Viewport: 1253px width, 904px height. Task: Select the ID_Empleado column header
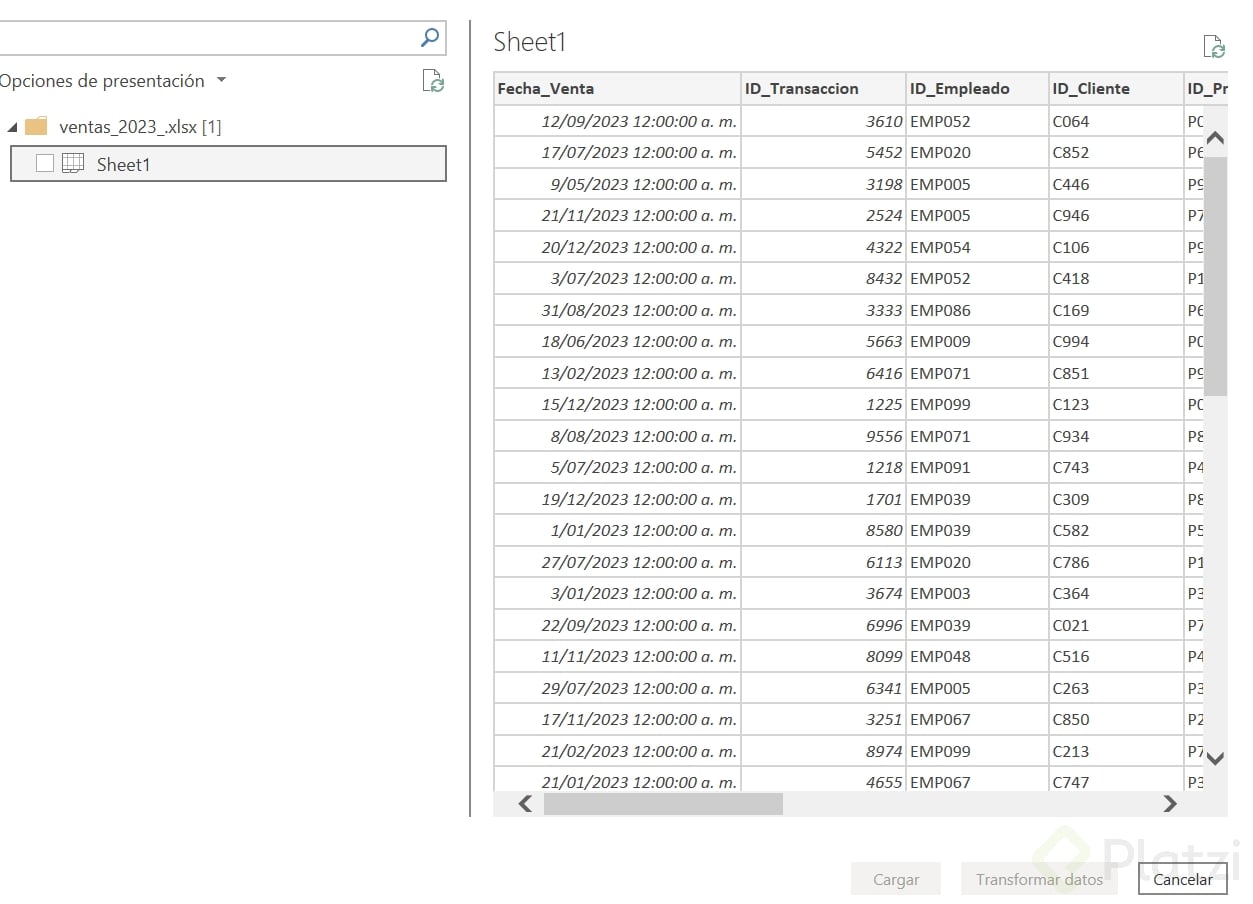tap(977, 89)
